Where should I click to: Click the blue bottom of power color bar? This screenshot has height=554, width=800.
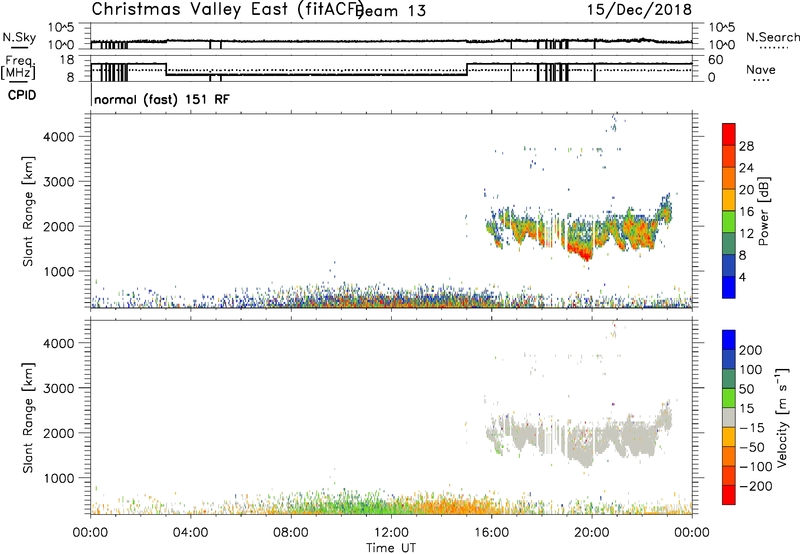click(728, 288)
